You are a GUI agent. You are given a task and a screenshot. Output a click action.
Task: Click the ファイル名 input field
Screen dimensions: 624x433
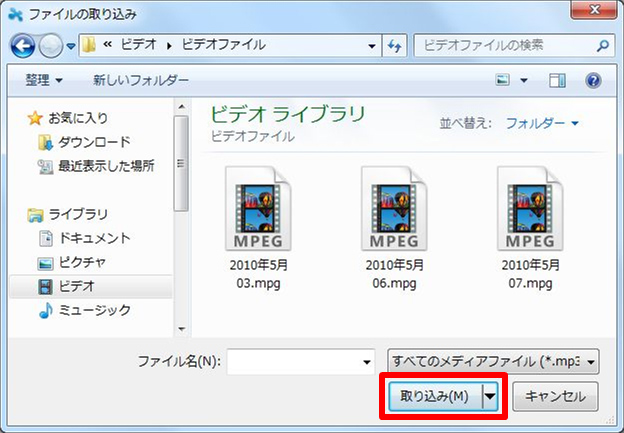(x=299, y=360)
